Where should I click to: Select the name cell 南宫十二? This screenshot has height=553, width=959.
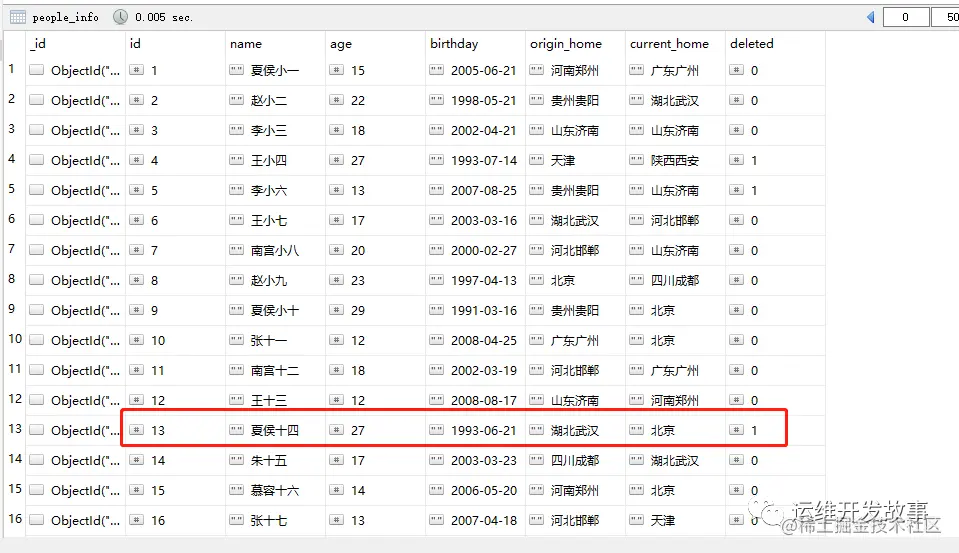[x=275, y=370]
